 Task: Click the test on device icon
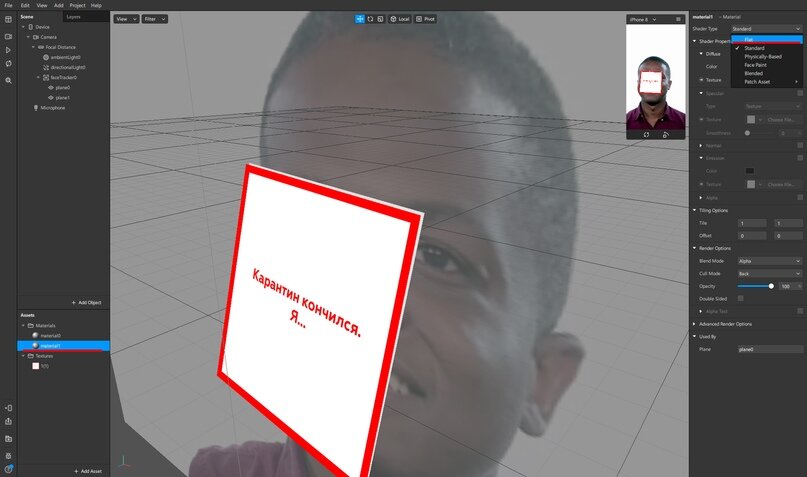click(x=8, y=408)
